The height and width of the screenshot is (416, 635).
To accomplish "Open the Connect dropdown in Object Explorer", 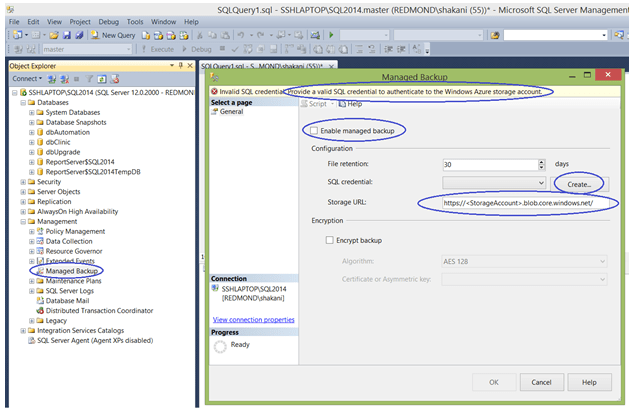I will [27, 79].
